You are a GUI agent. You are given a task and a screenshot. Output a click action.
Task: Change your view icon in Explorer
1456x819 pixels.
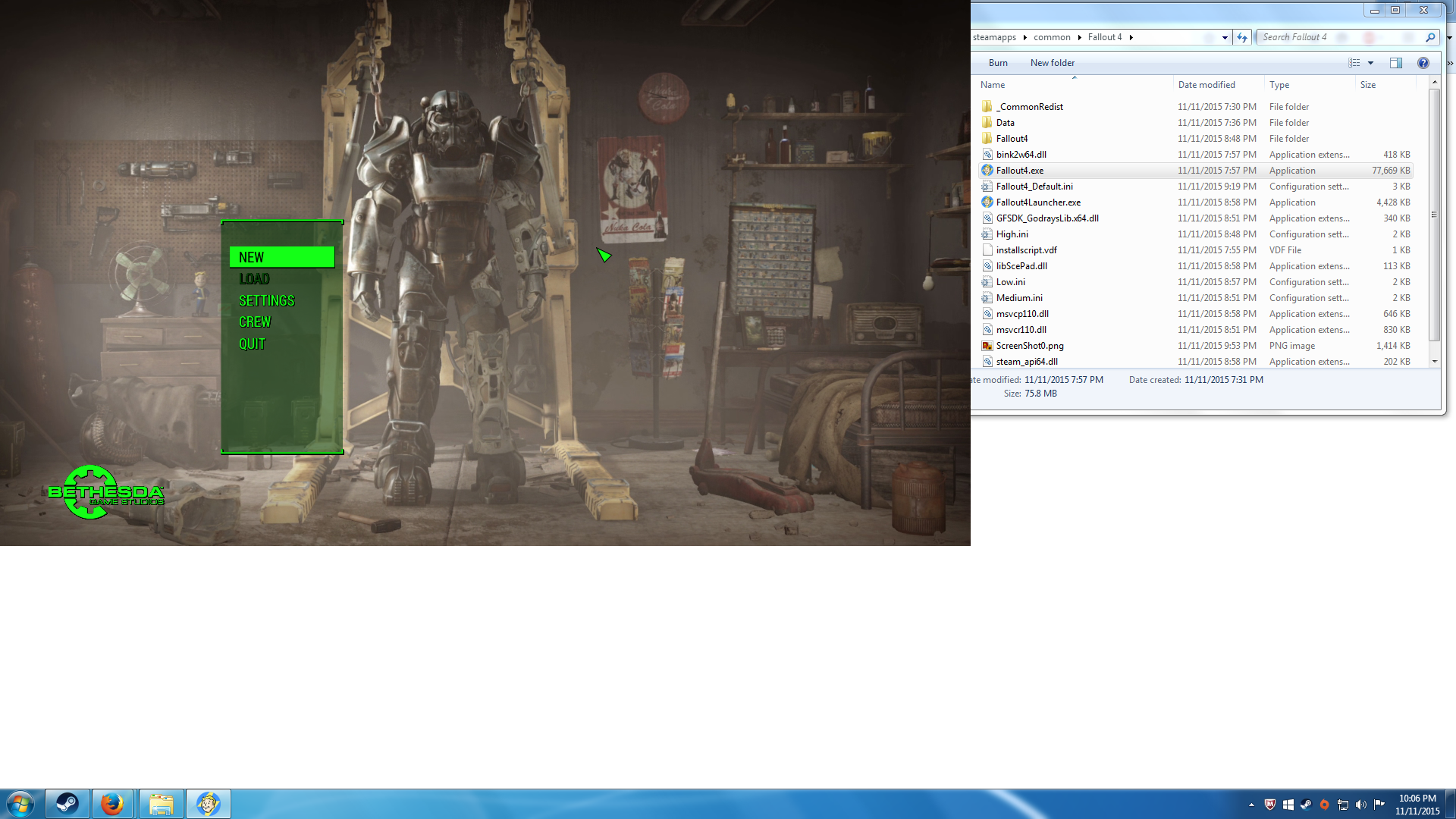(x=1354, y=63)
